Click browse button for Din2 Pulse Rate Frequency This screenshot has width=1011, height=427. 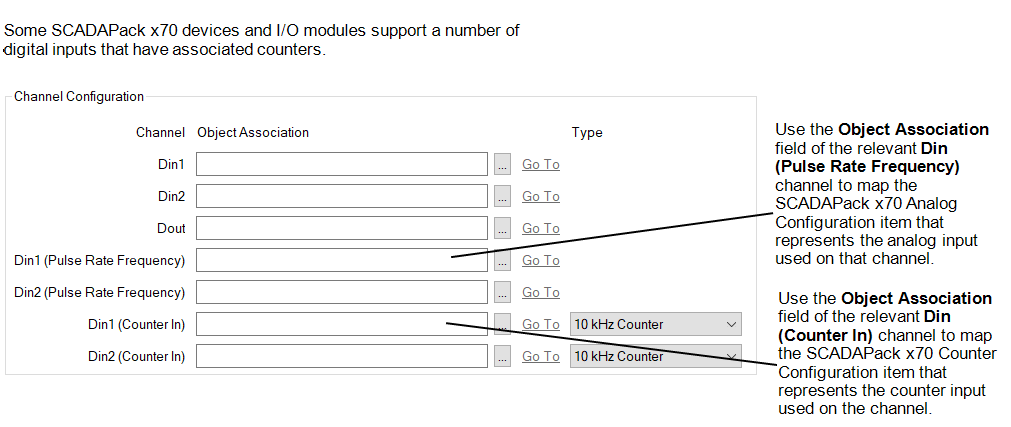tap(502, 292)
